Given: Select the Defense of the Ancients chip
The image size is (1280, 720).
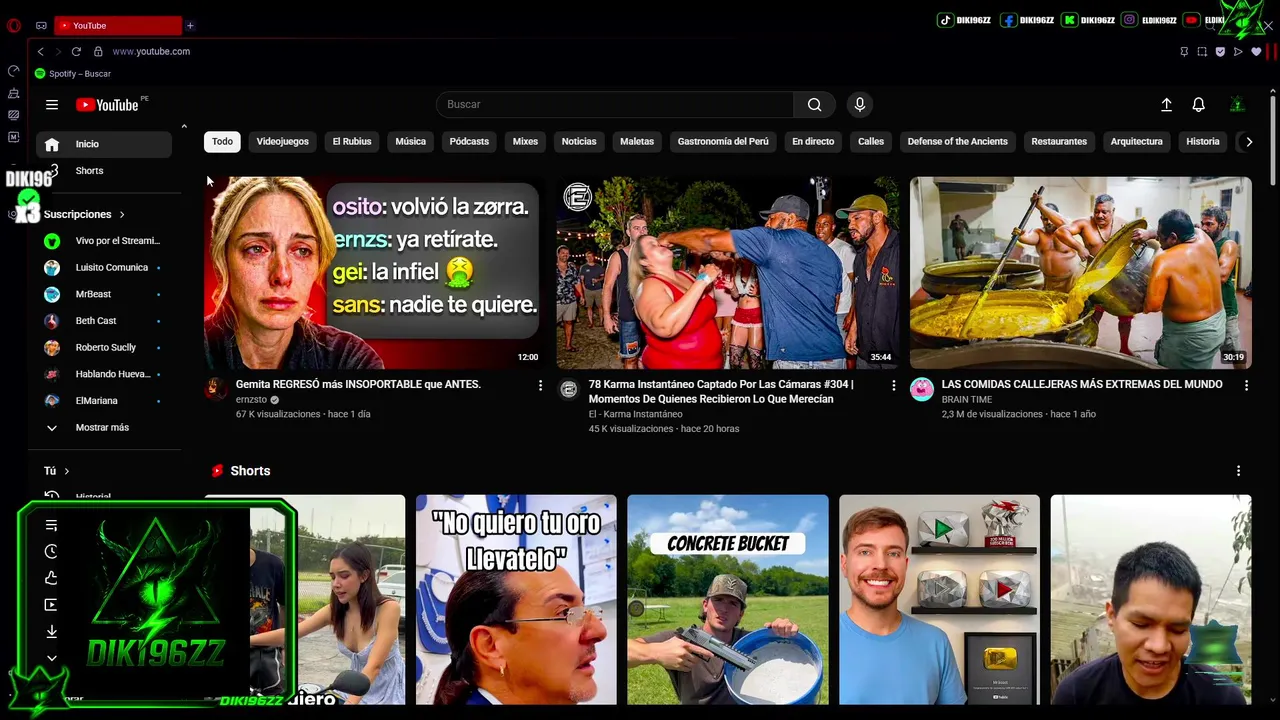Looking at the screenshot, I should point(957,142).
